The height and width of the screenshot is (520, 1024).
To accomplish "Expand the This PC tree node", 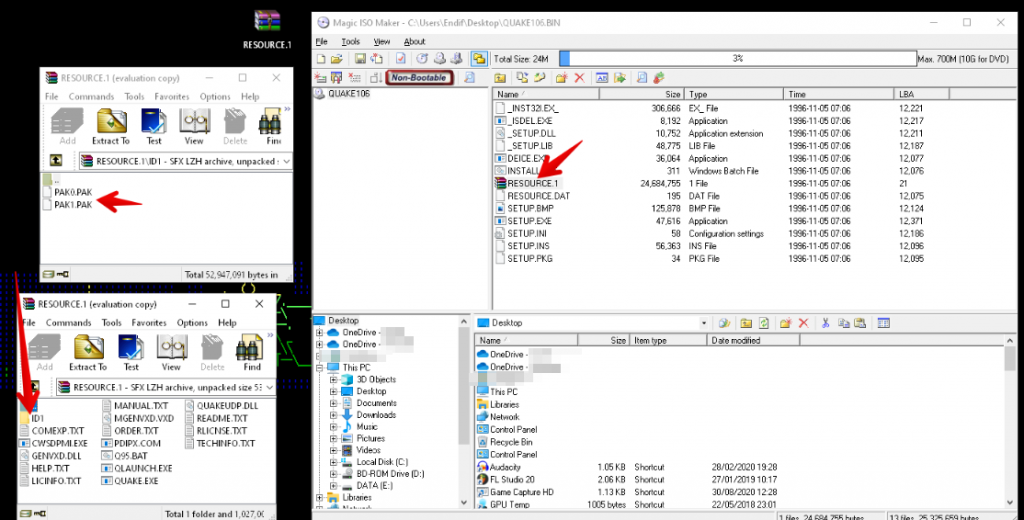I will [319, 368].
